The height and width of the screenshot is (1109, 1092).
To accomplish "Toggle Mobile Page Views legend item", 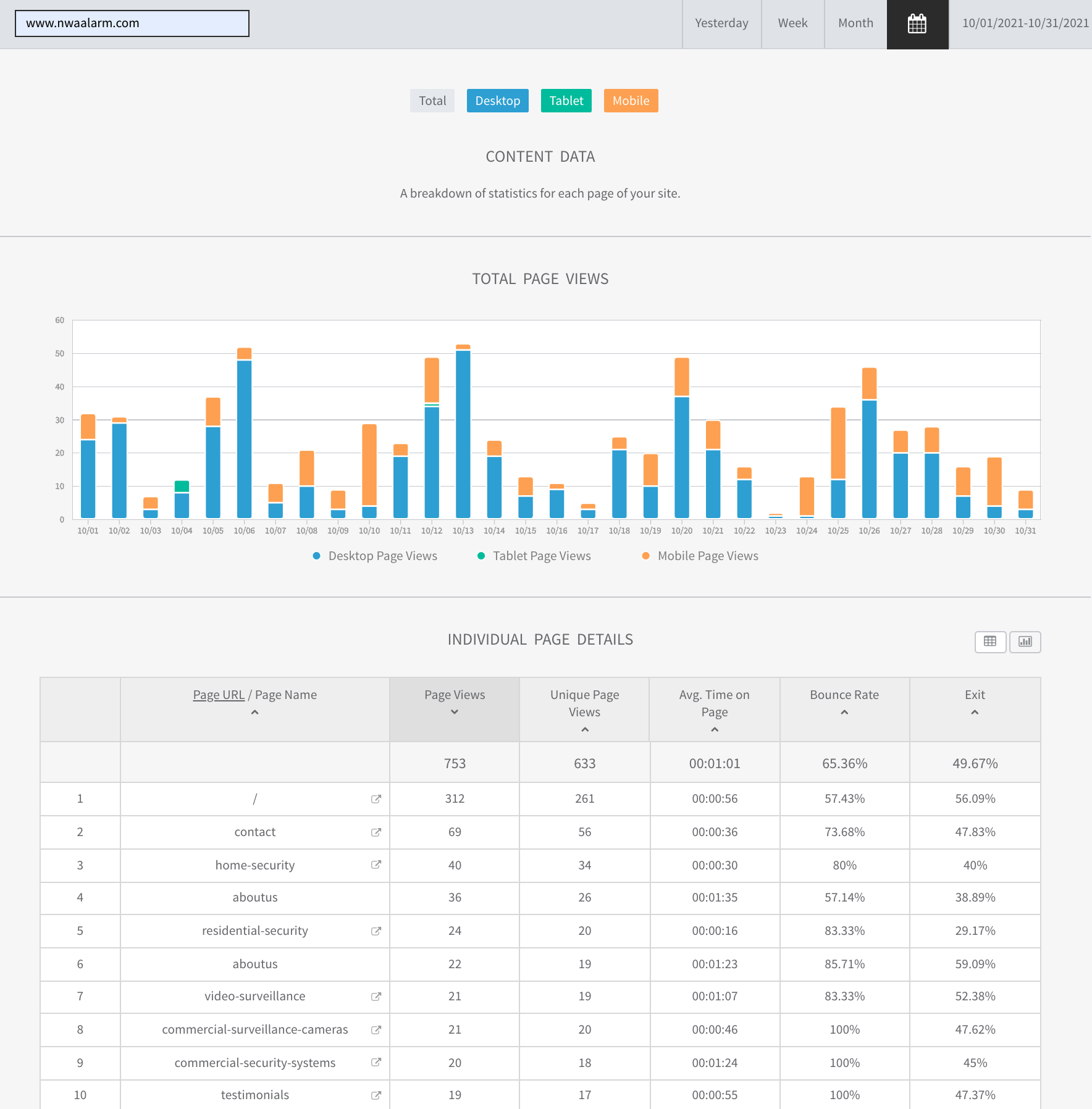I will tap(700, 556).
